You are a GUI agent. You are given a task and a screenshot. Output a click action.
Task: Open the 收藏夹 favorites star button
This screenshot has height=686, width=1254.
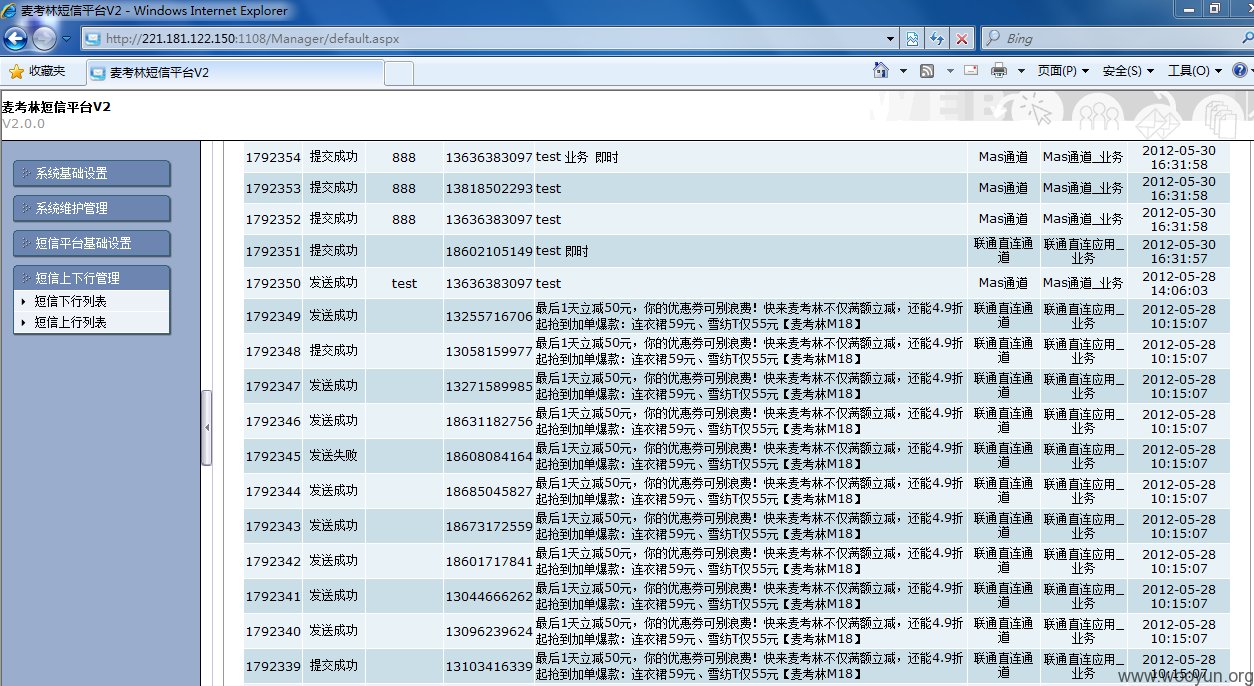pyautogui.click(x=37, y=72)
